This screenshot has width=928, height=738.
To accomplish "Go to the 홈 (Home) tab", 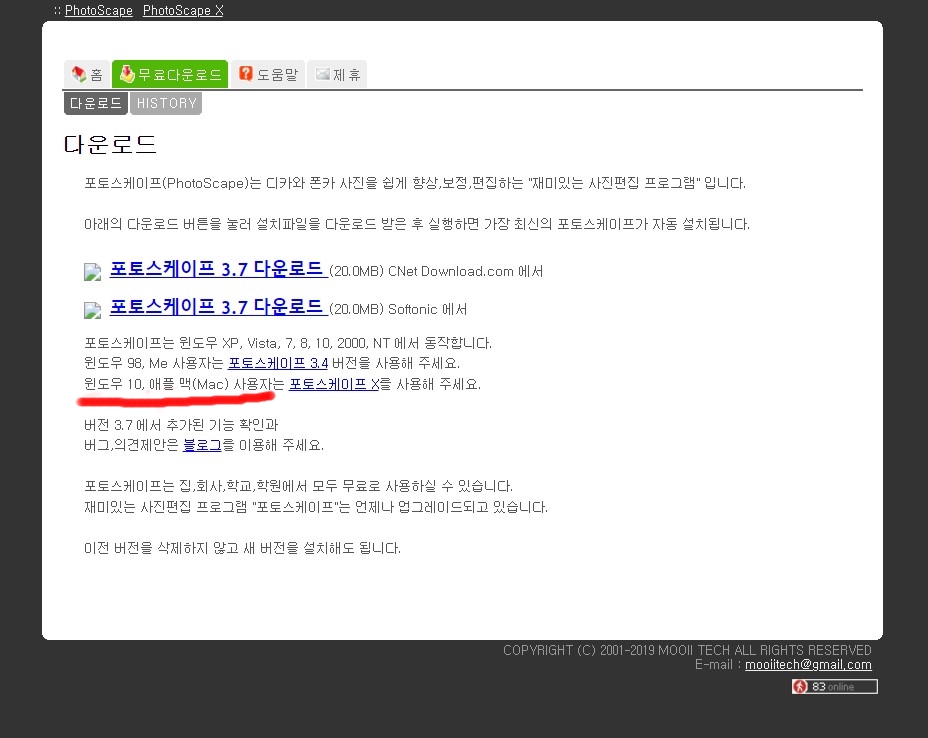I will [x=87, y=74].
